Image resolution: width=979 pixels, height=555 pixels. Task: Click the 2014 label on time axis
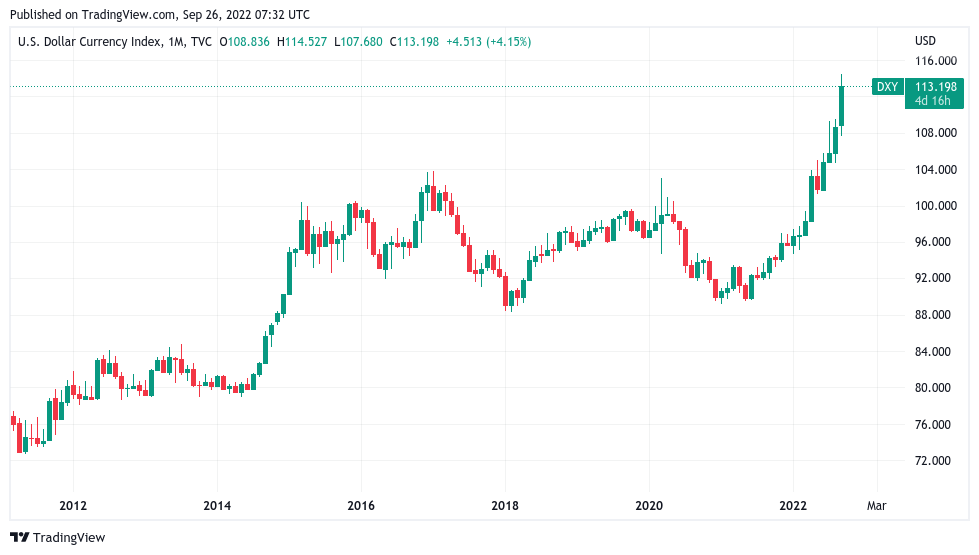[217, 506]
